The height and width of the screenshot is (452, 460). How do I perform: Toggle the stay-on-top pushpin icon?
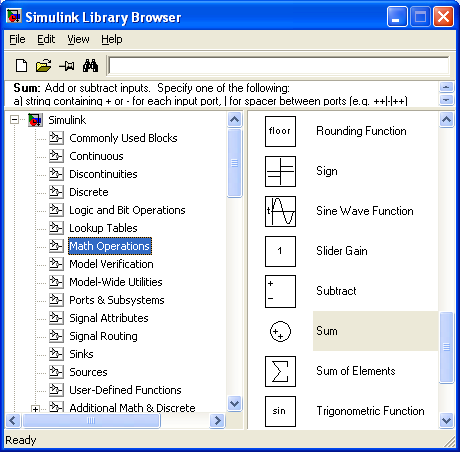coord(67,66)
